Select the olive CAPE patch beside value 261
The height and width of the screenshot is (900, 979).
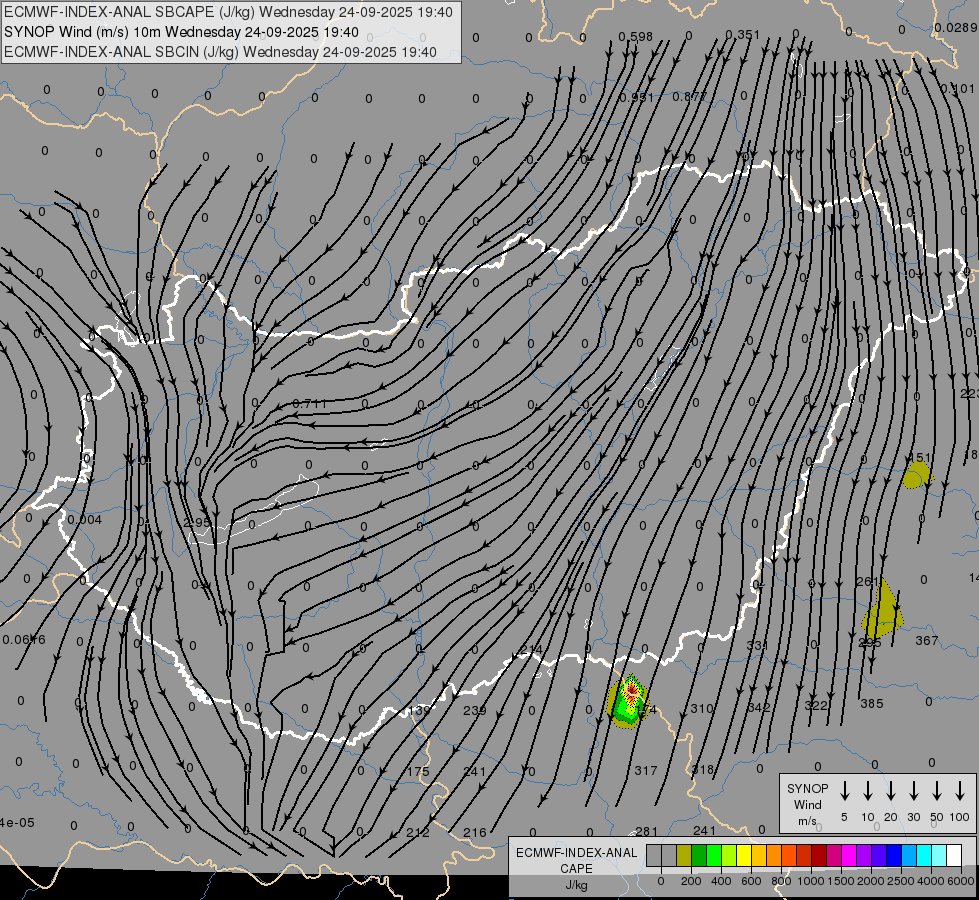(x=882, y=606)
